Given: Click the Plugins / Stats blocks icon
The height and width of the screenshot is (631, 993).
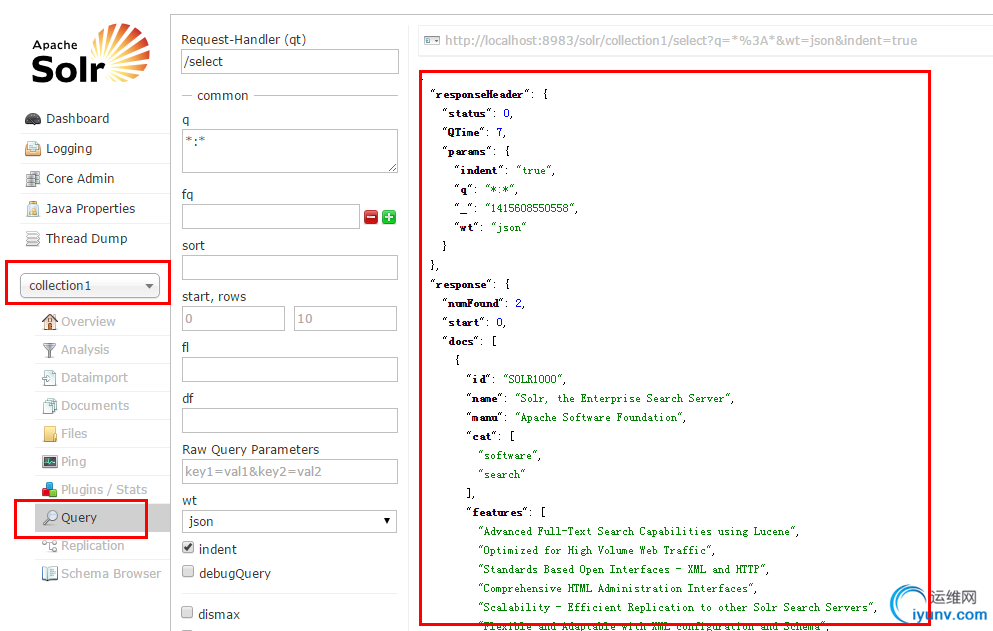Looking at the screenshot, I should [49, 490].
